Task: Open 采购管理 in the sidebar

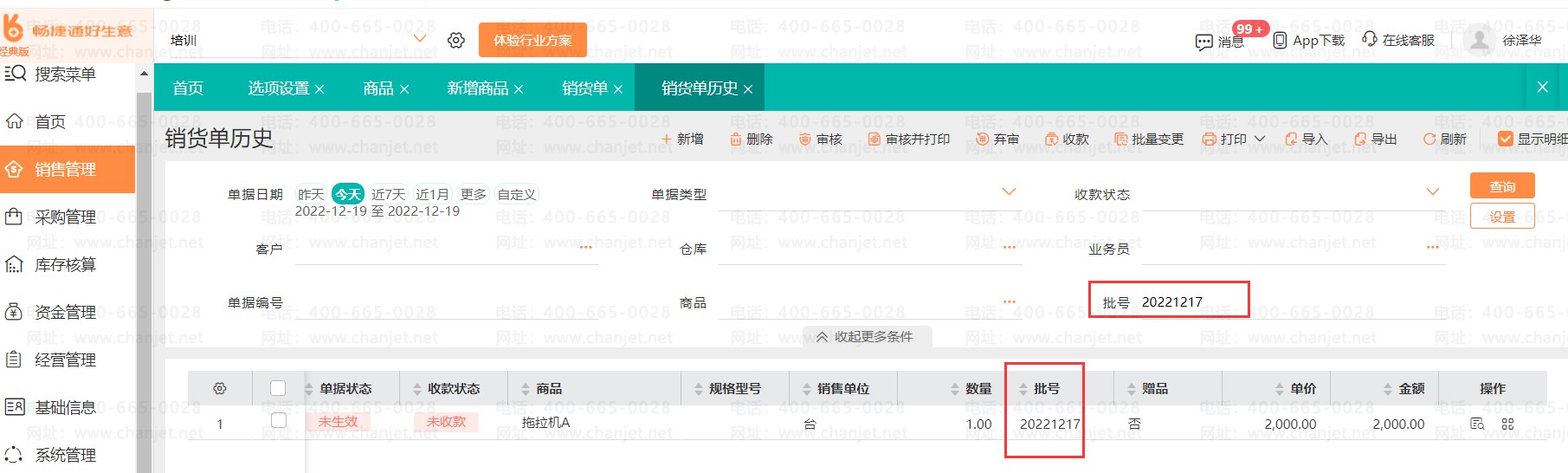Action: [x=68, y=217]
